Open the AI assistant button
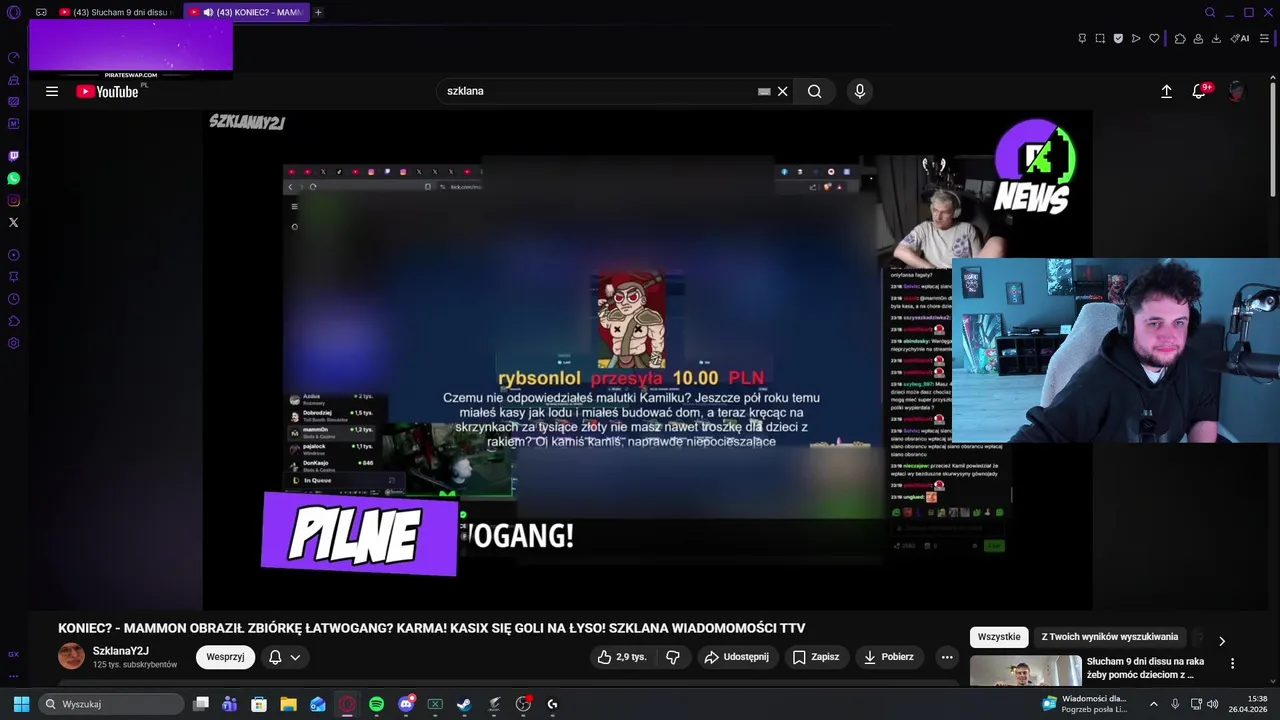Image resolution: width=1280 pixels, height=720 pixels. 1240,38
